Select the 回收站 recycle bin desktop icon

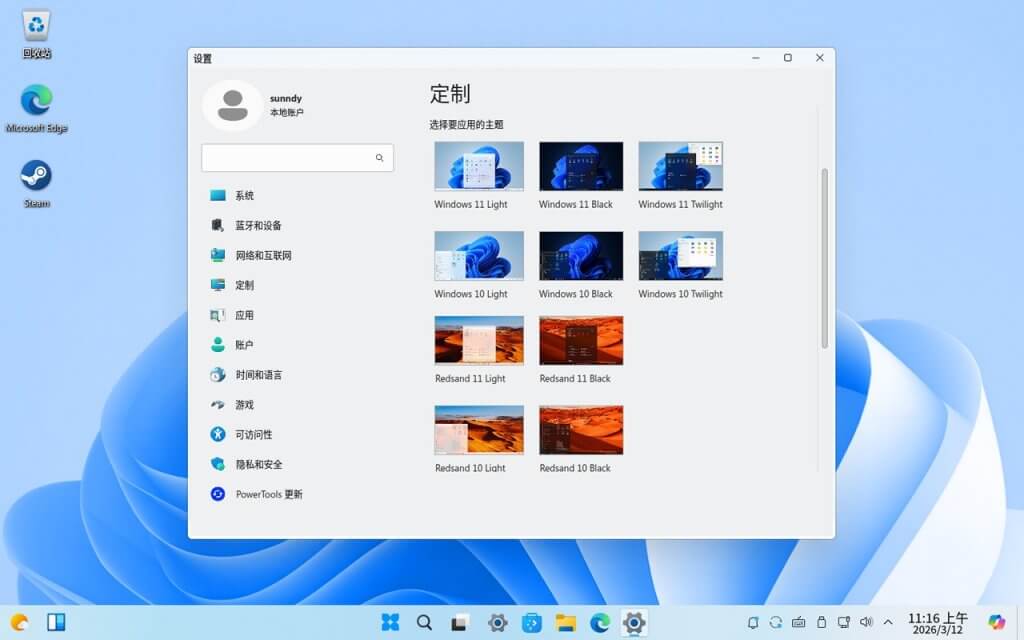(x=37, y=35)
